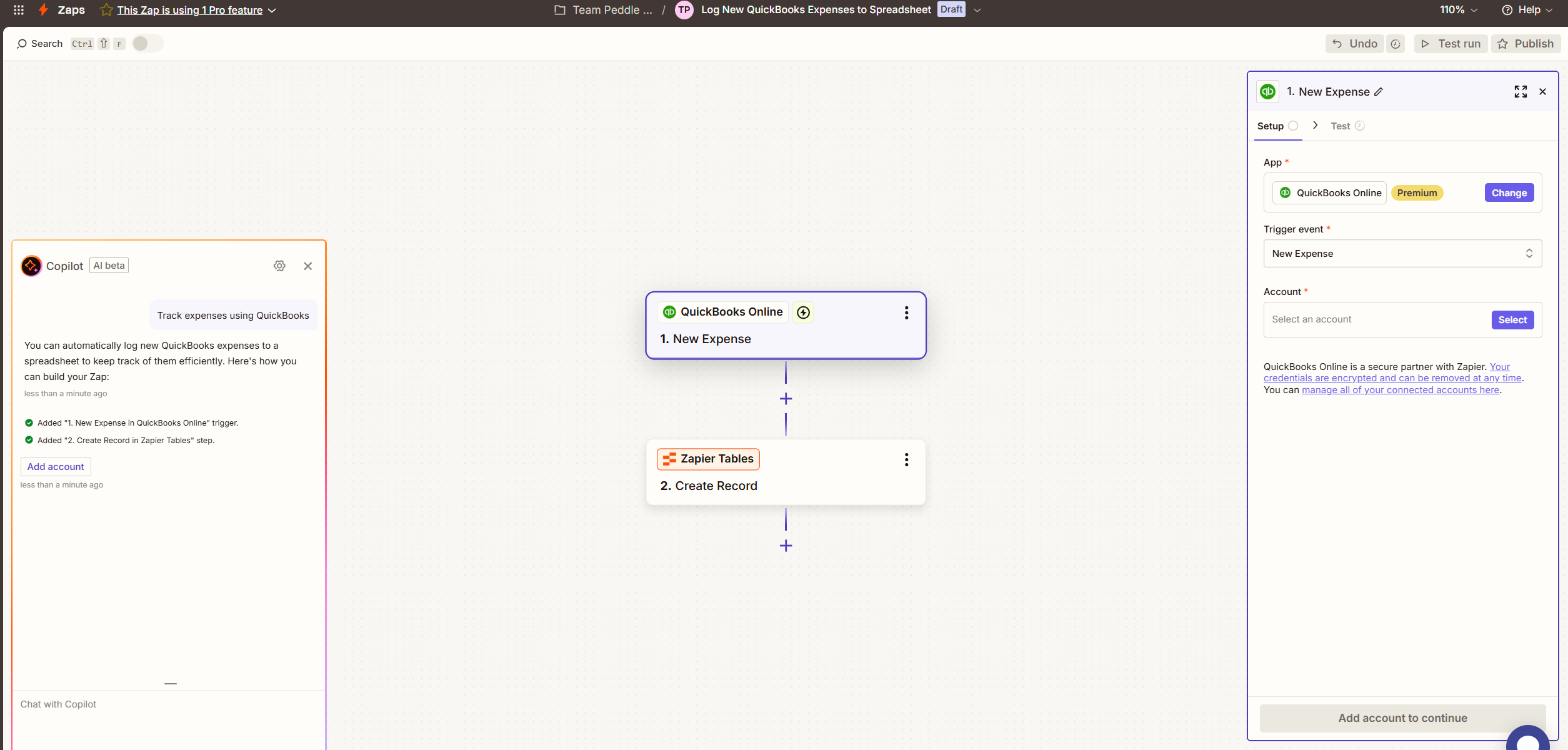Click the arrow between Setup and Test tabs
This screenshot has height=750, width=1568.
click(1316, 126)
